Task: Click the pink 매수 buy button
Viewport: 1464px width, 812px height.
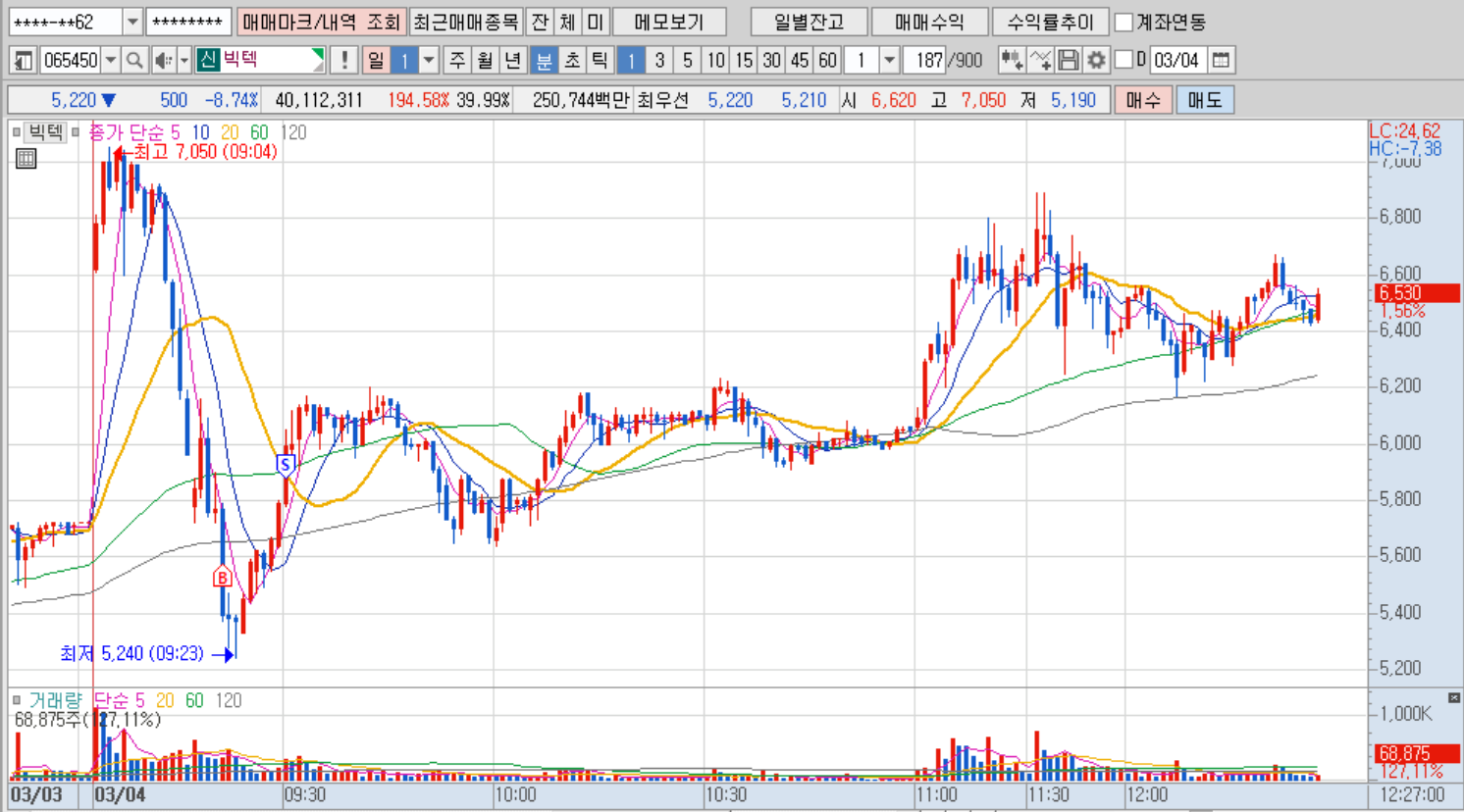Action: (1143, 100)
